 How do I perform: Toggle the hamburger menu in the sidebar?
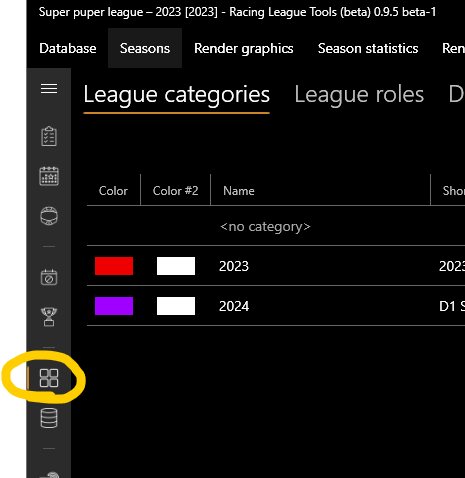click(49, 89)
